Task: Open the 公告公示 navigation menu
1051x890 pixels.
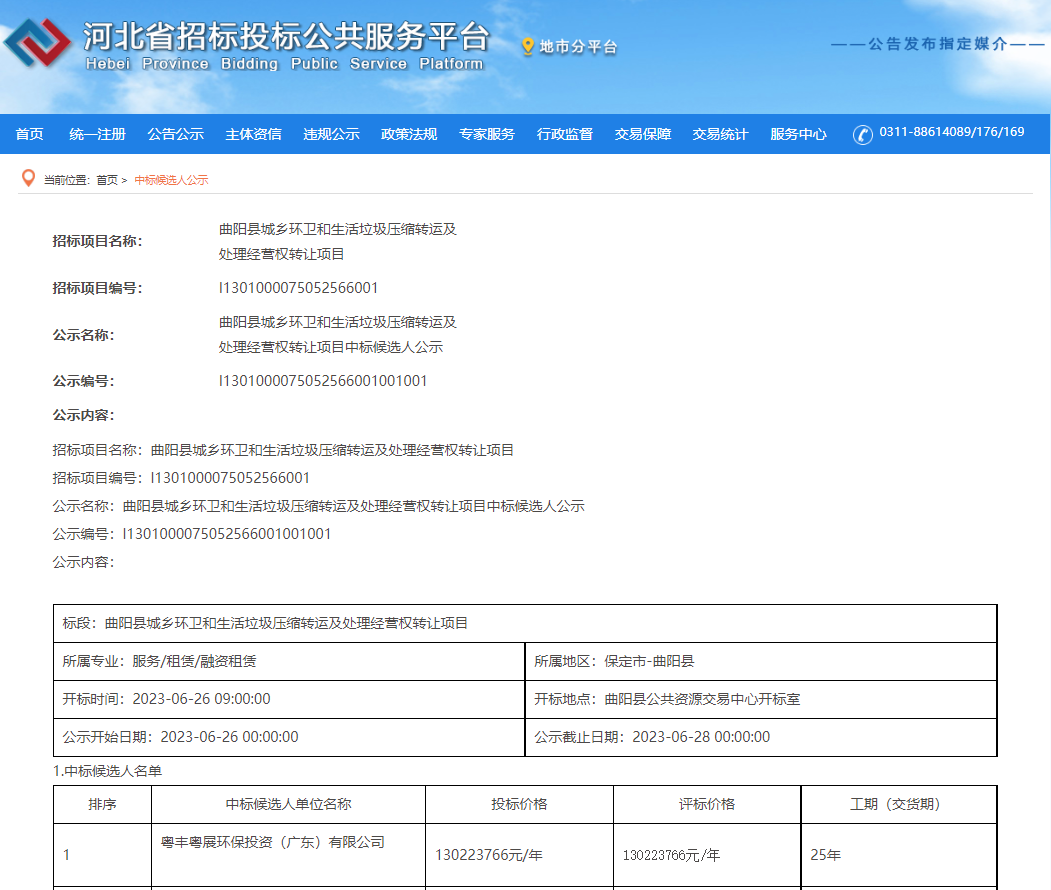Action: (x=175, y=134)
